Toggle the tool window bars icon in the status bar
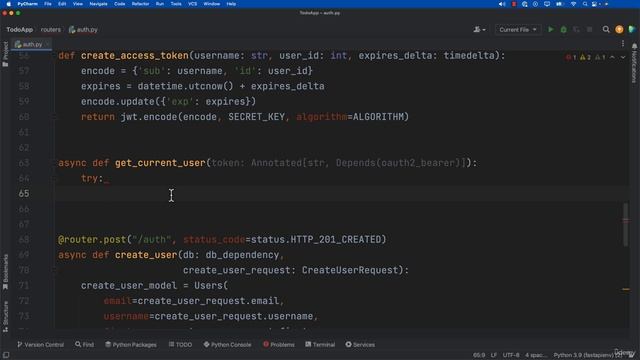This screenshot has height=360, width=640. (6, 355)
